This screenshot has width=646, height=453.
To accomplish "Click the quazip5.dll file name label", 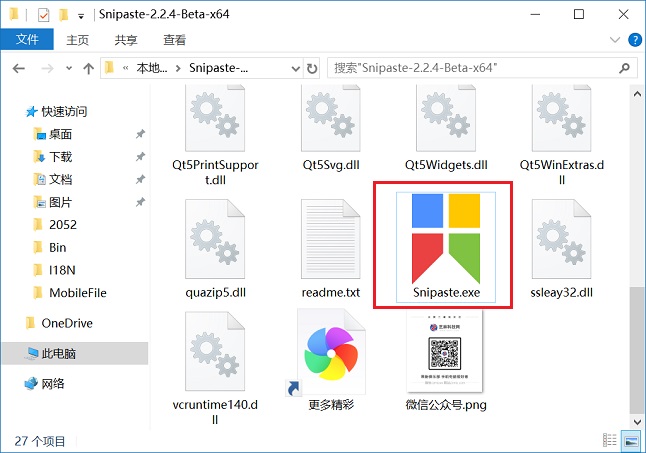I will 215,292.
